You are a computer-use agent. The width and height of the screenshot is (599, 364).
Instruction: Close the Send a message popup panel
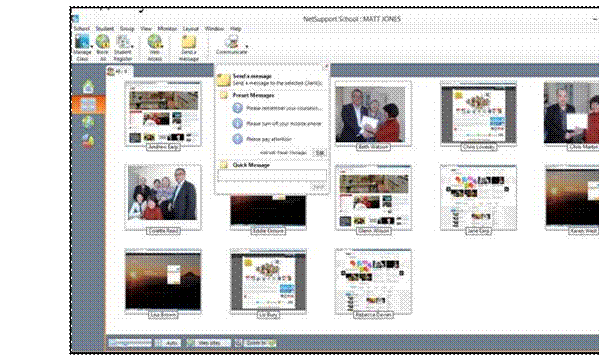pyautogui.click(x=326, y=66)
